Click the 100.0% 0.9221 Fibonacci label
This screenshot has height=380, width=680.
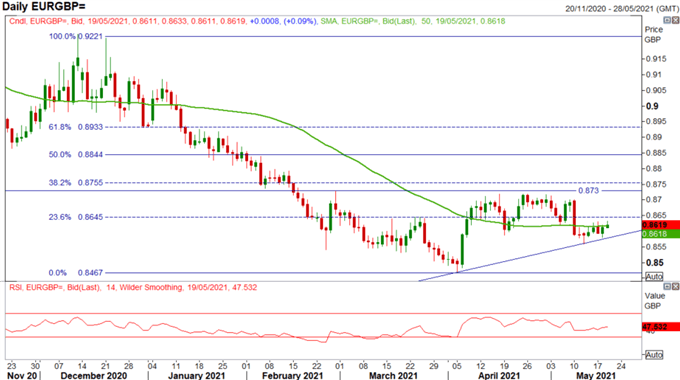pos(75,36)
